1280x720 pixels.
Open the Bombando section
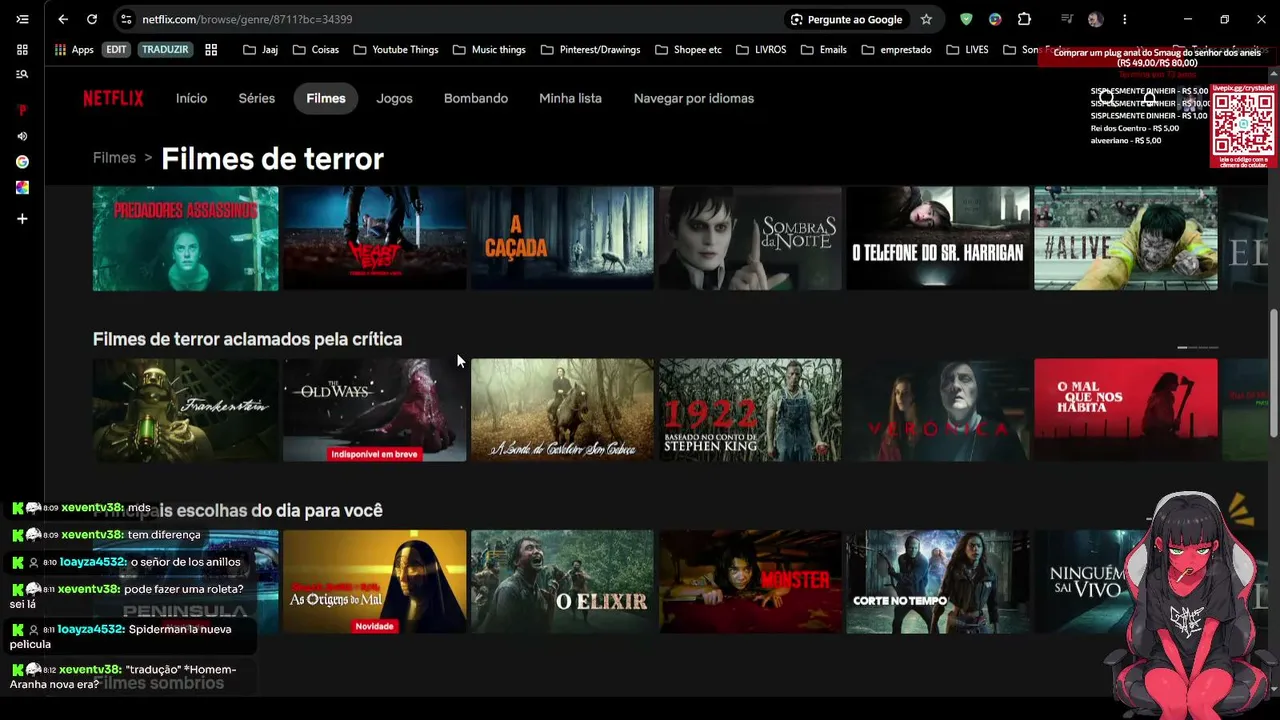point(476,98)
